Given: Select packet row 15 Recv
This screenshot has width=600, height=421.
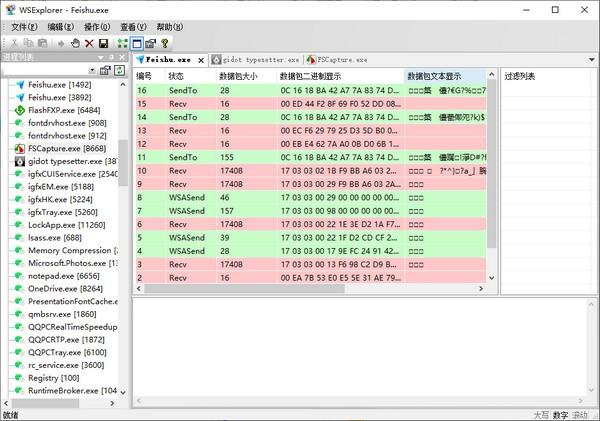Looking at the screenshot, I should tap(311, 104).
